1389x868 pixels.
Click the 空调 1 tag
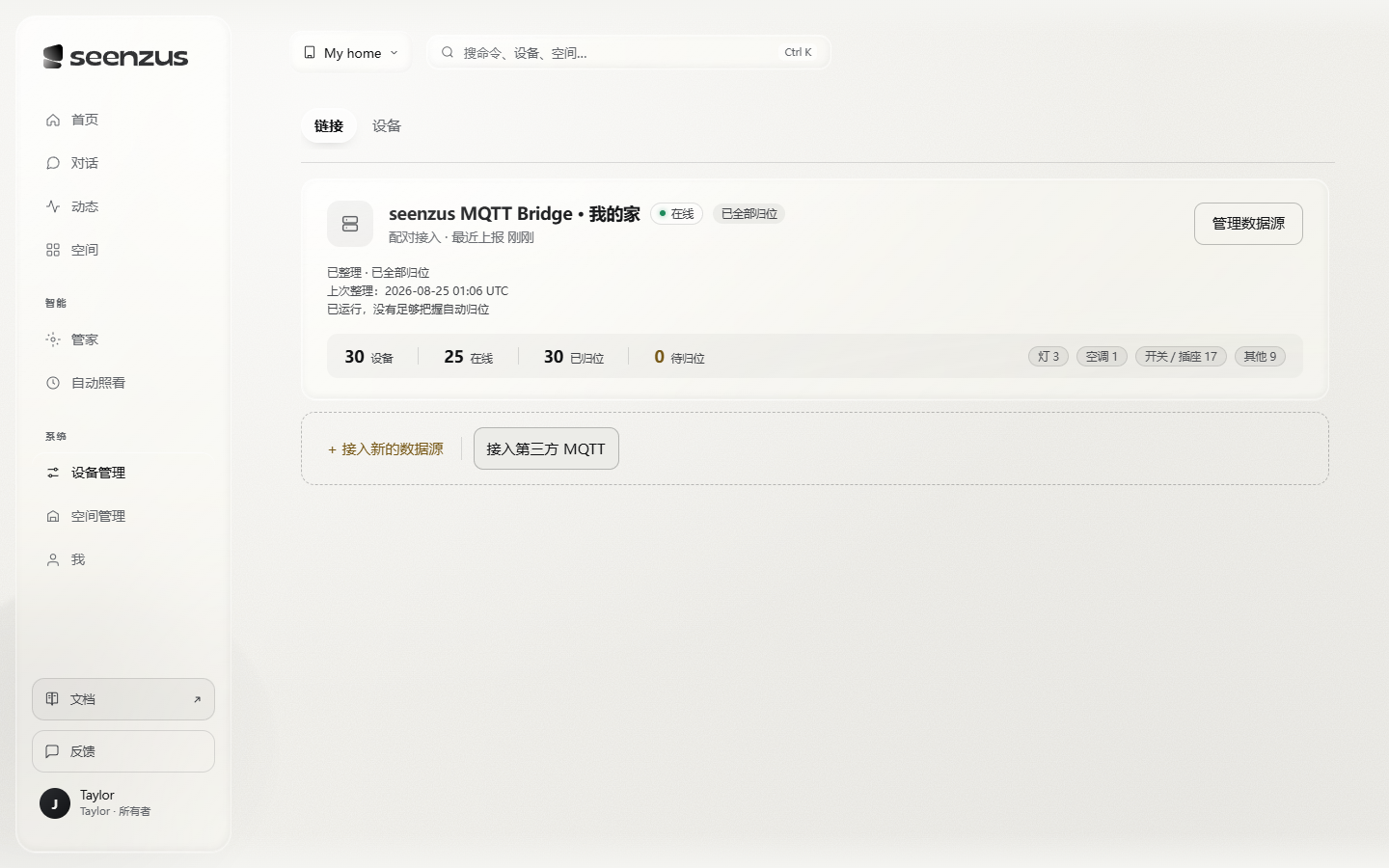(x=1102, y=357)
